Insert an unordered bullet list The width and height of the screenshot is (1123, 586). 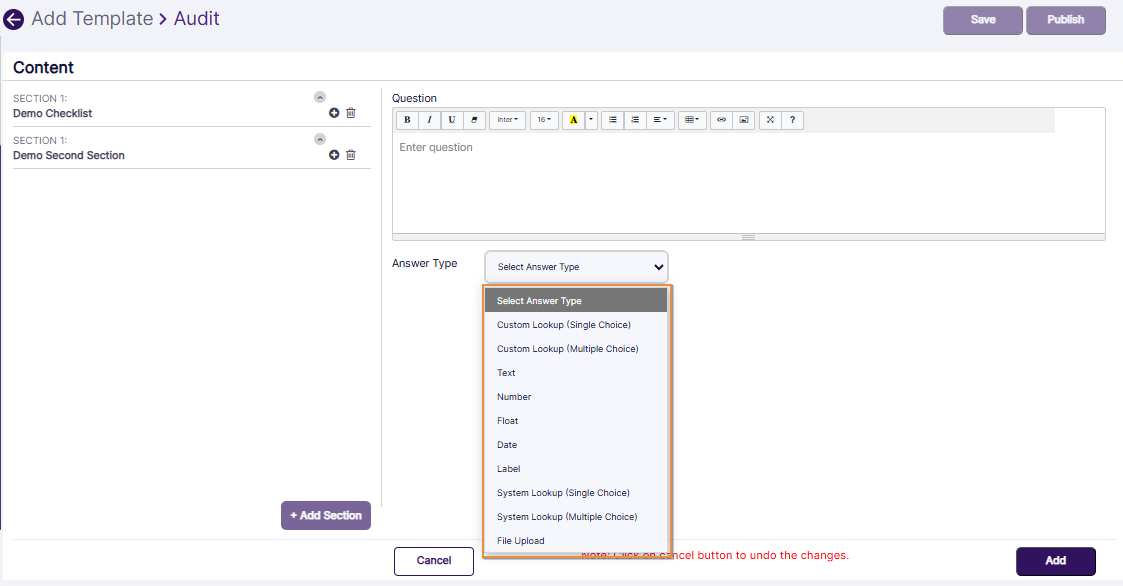pyautogui.click(x=612, y=120)
